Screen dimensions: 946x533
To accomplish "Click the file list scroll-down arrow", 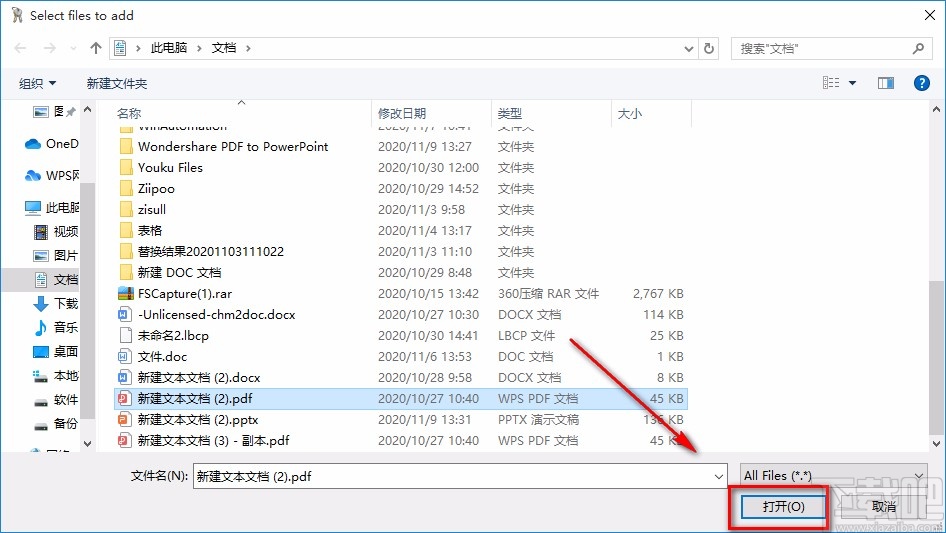I will click(936, 444).
